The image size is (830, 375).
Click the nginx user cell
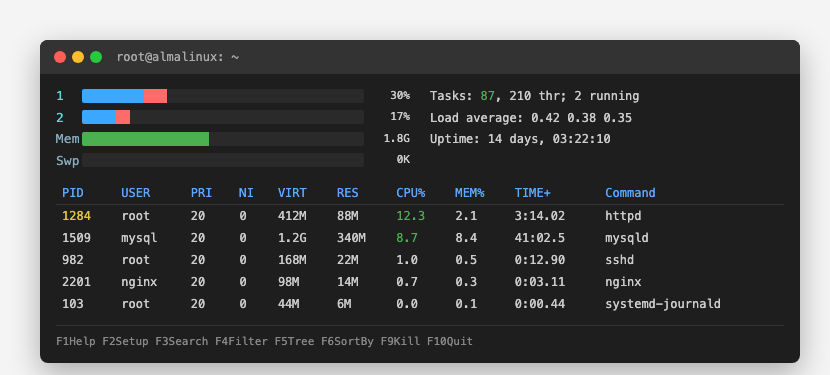139,282
